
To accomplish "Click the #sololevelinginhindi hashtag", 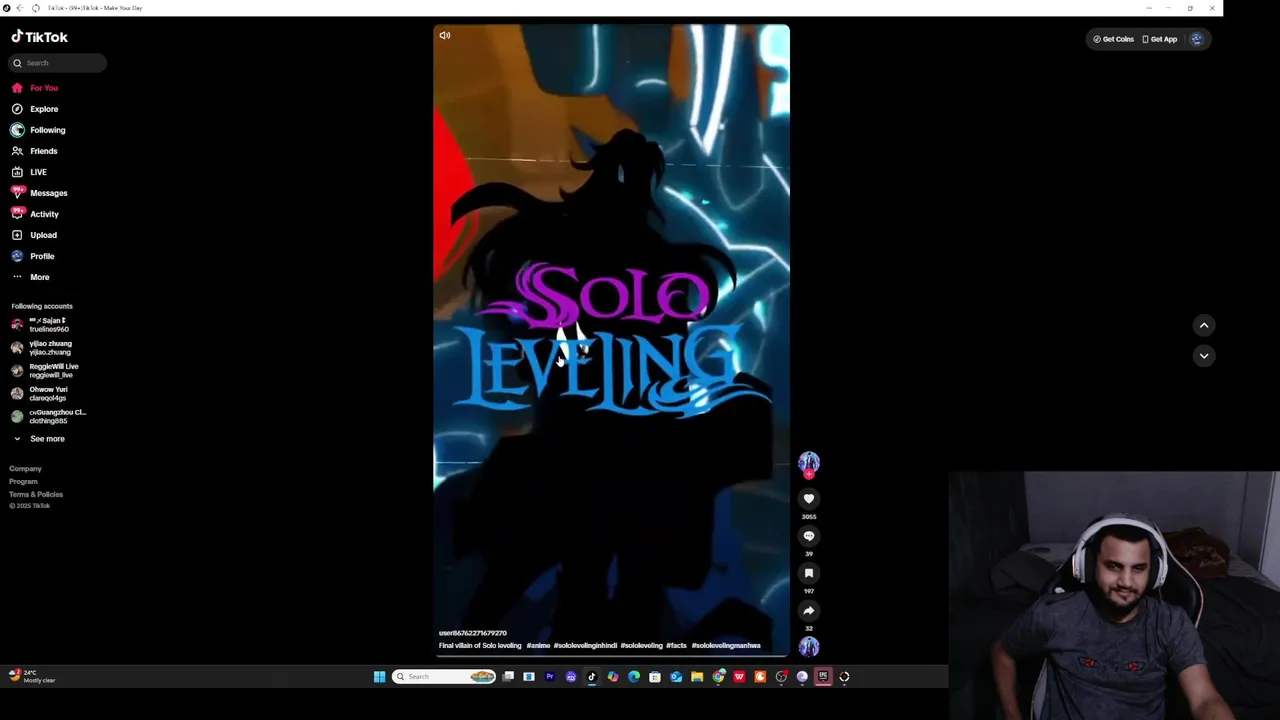I will click(585, 646).
